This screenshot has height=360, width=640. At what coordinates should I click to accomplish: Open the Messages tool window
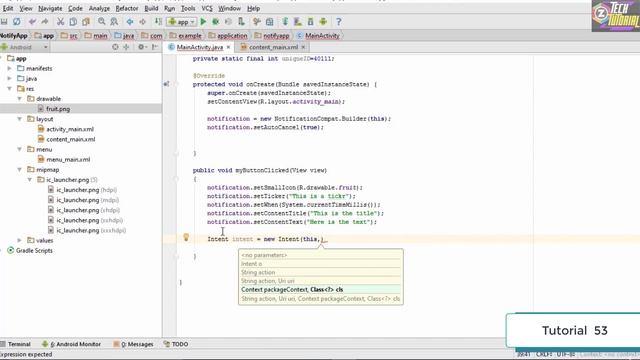point(133,344)
